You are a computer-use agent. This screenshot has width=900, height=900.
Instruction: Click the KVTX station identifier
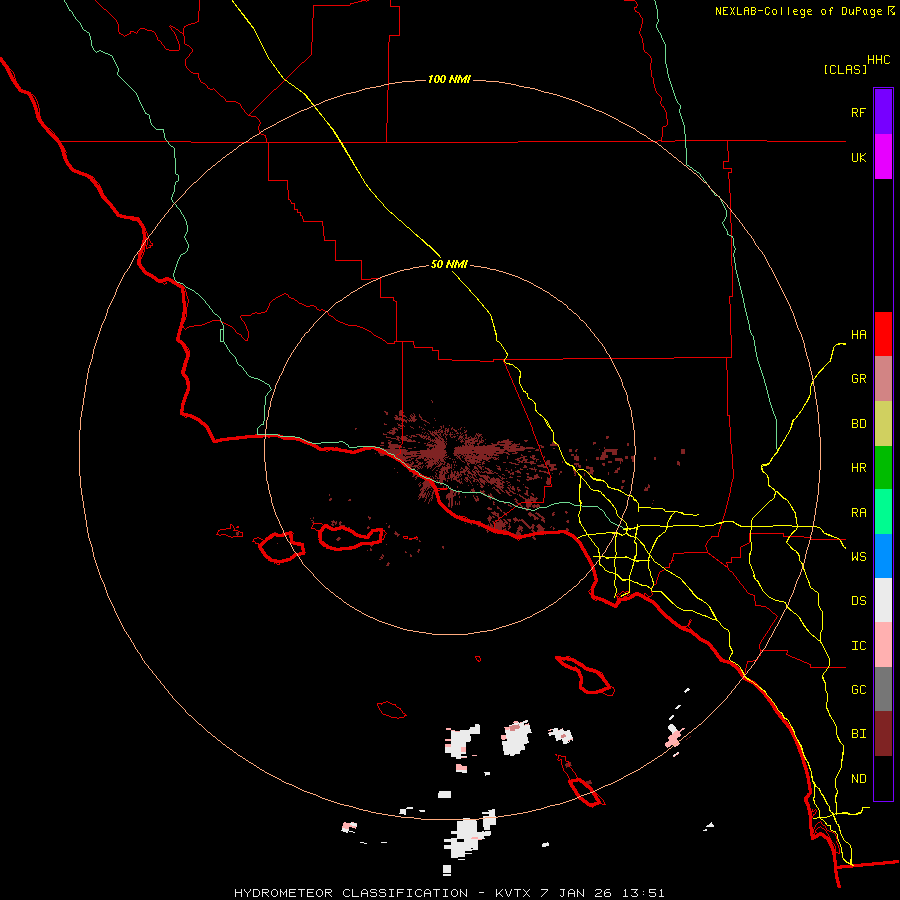pyautogui.click(x=511, y=893)
